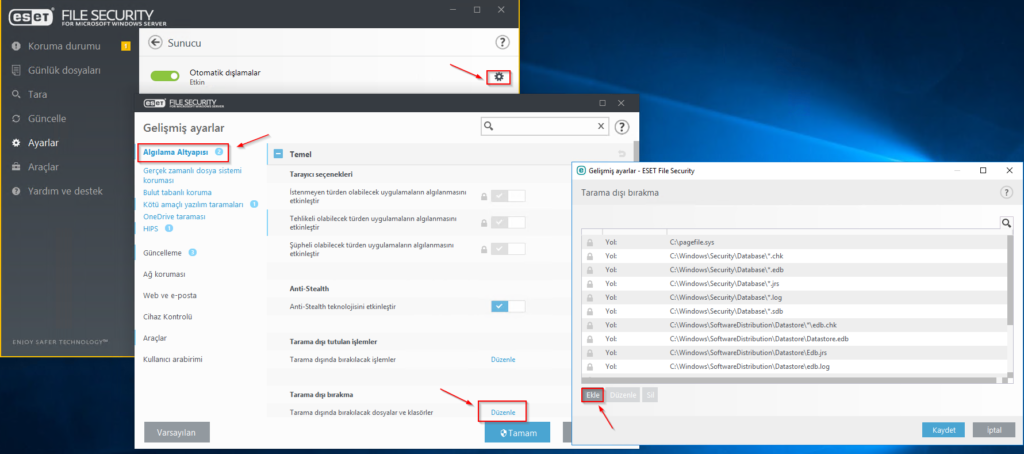Image resolution: width=1024 pixels, height=454 pixels.
Task: Select row C:\Windows\Security\Database\*.sdb
Action: [x=793, y=311]
